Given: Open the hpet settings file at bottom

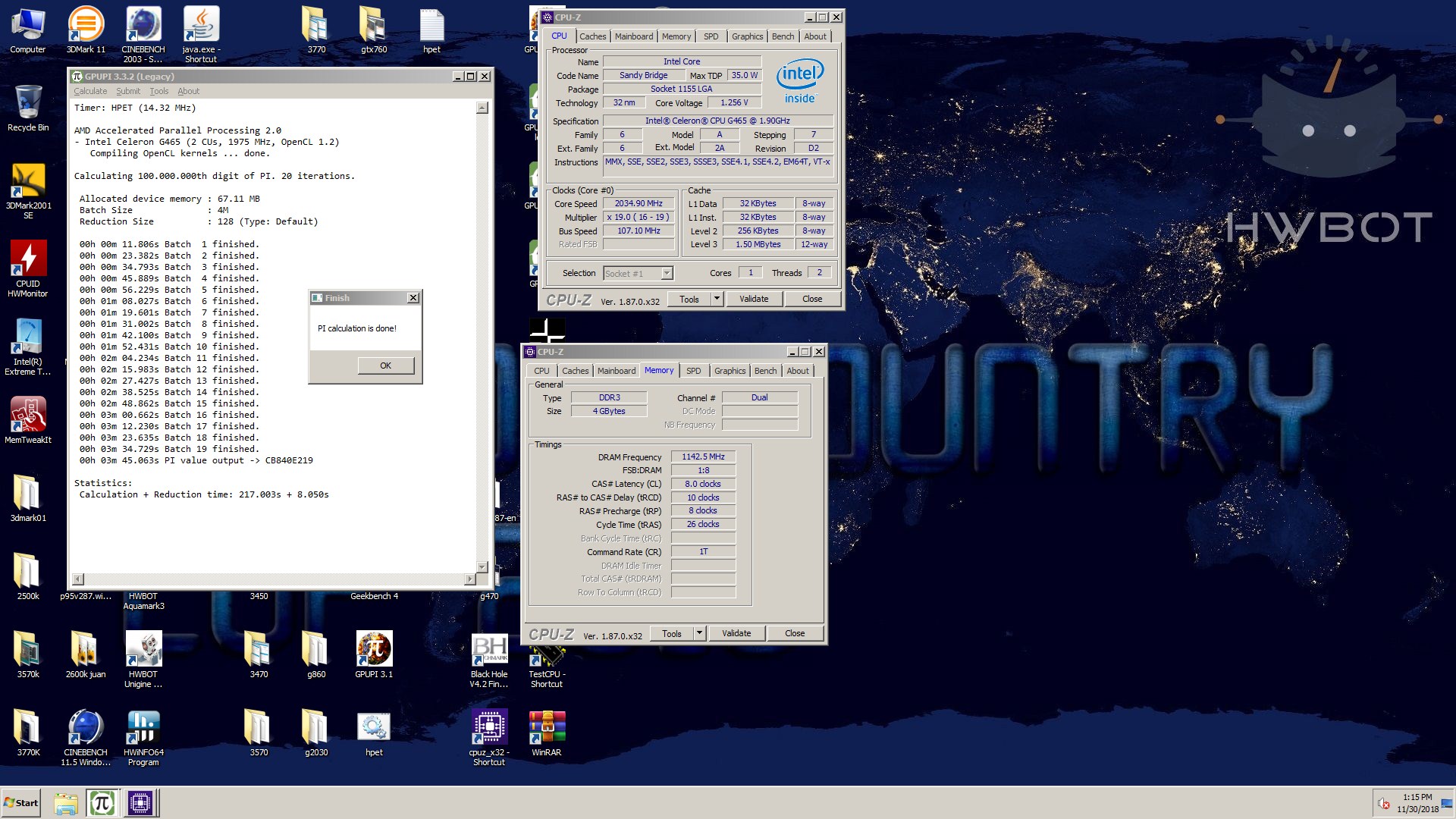Looking at the screenshot, I should (374, 733).
